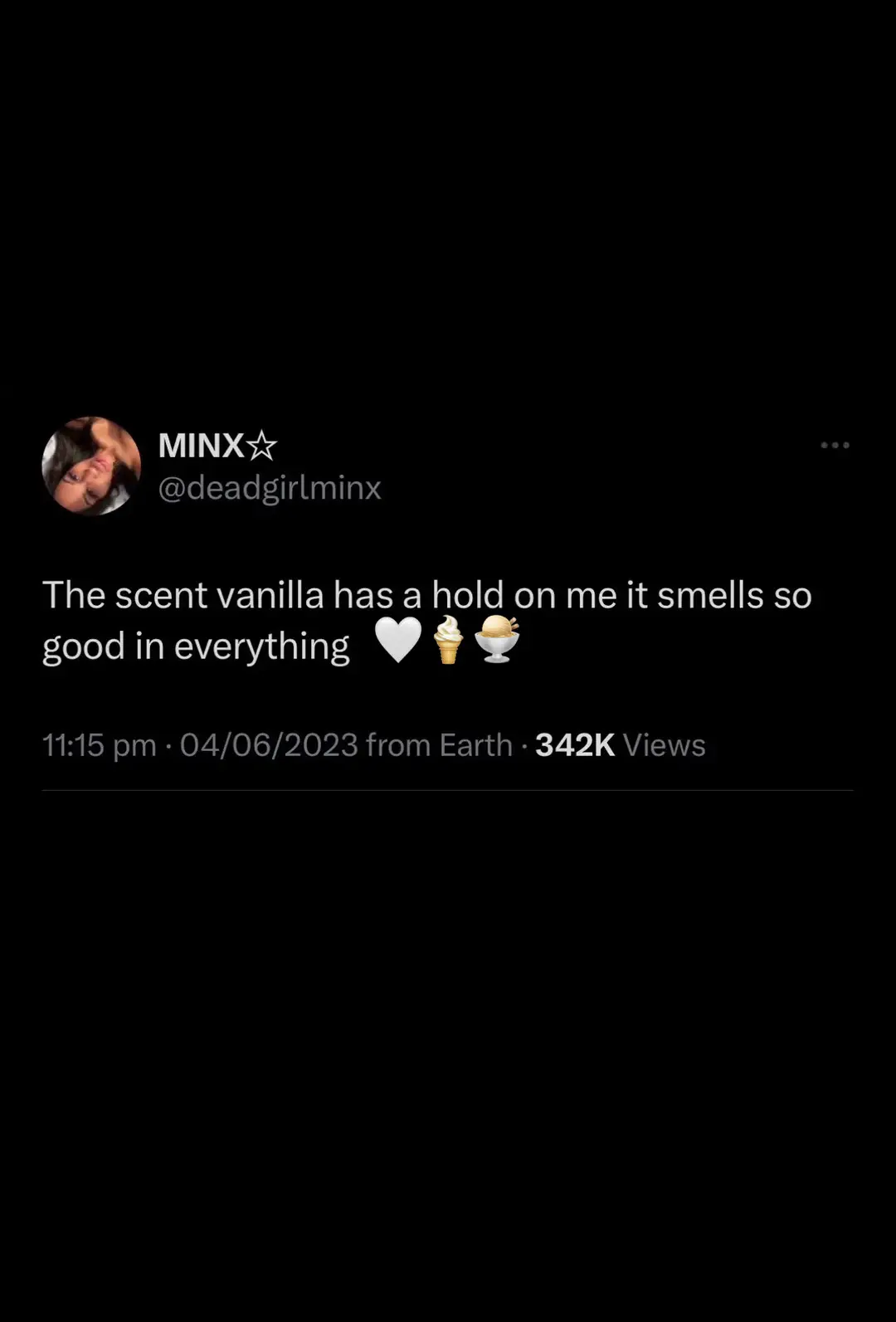Open the @deadgirlminx handle link
The width and height of the screenshot is (896, 1322).
270,488
